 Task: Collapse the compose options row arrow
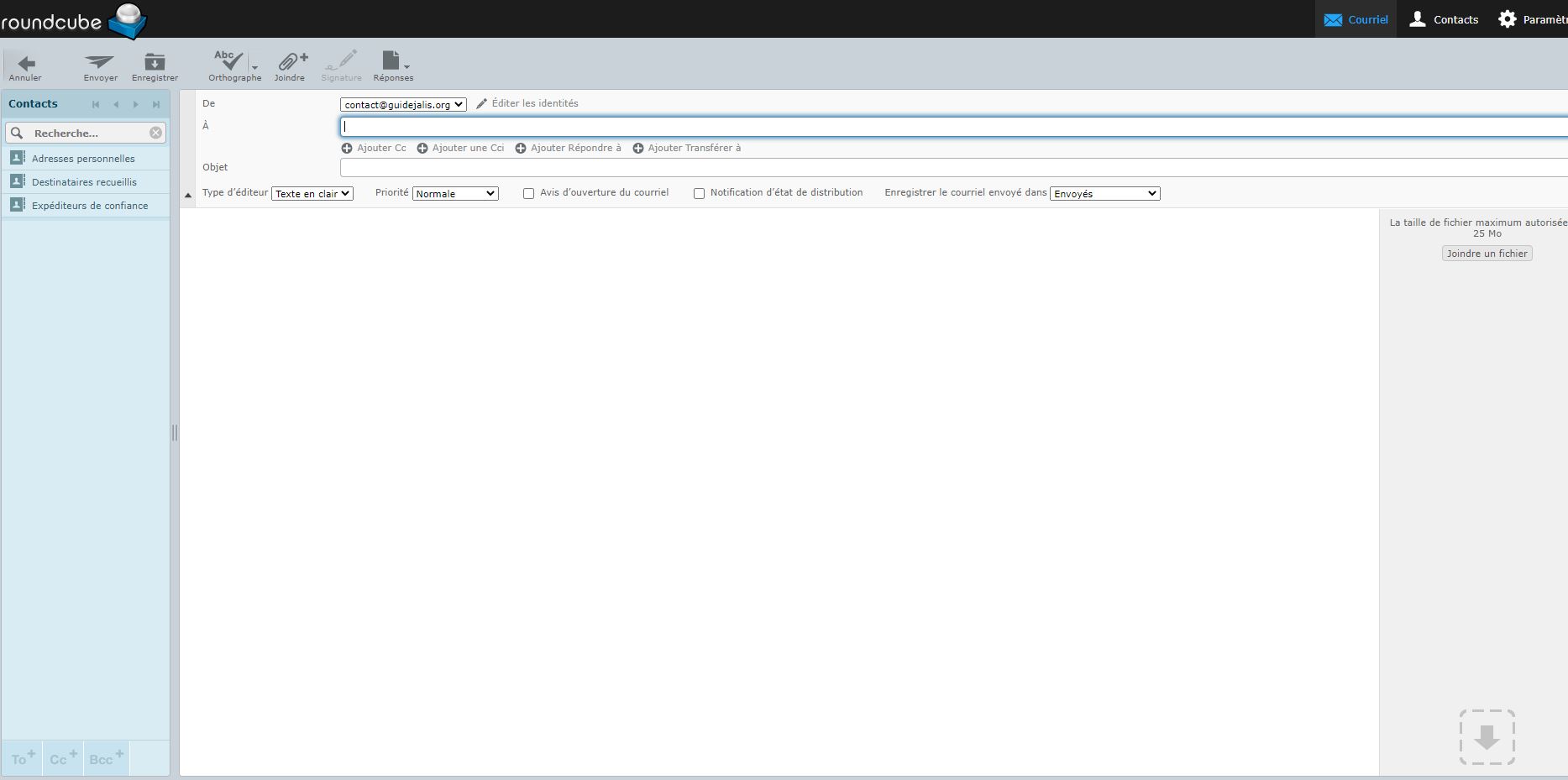(x=188, y=194)
